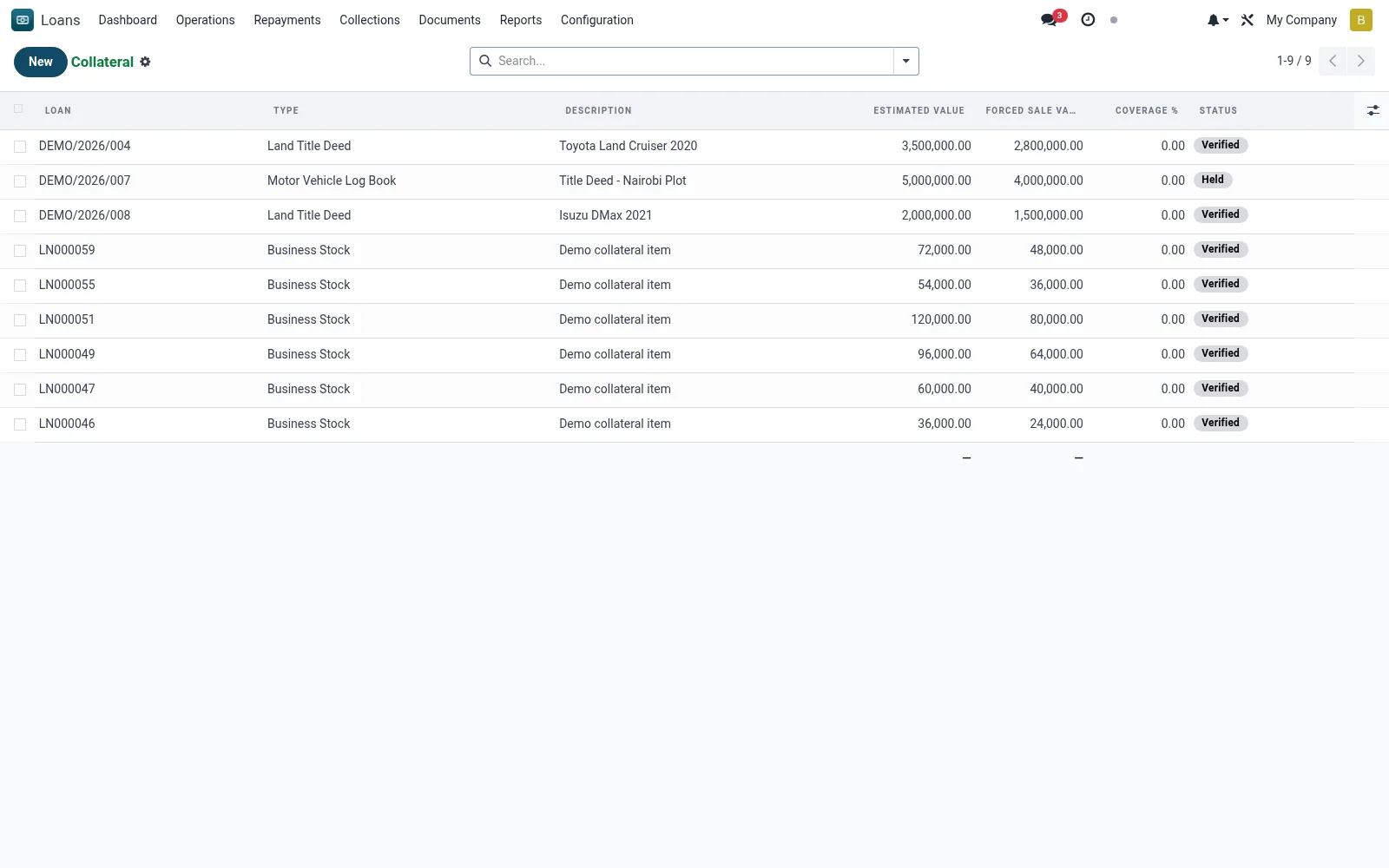This screenshot has width=1389, height=868.
Task: Sort by Estimated Value column header
Action: tap(918, 110)
